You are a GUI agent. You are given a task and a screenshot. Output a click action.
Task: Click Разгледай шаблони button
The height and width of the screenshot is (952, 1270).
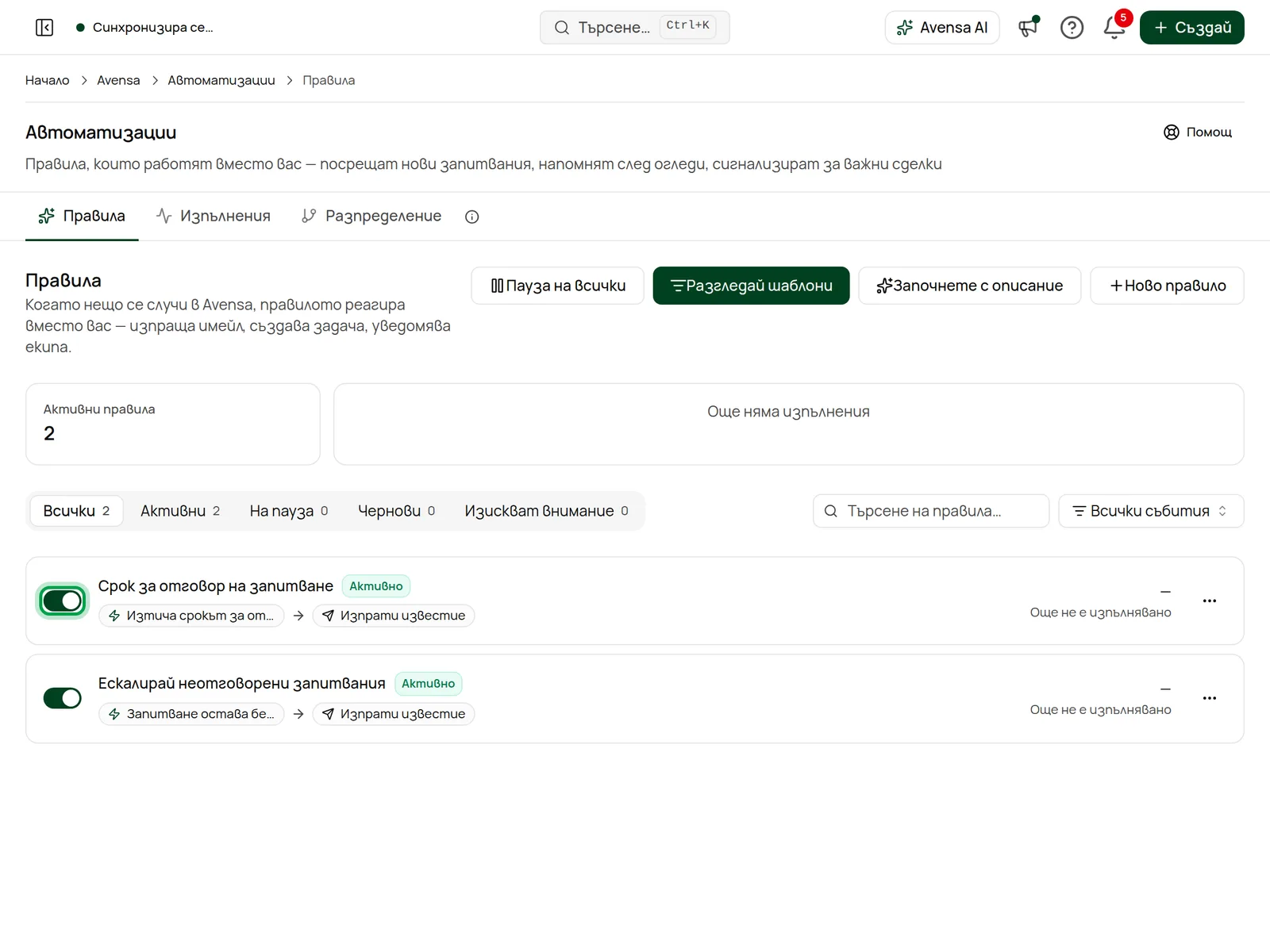[x=751, y=286]
